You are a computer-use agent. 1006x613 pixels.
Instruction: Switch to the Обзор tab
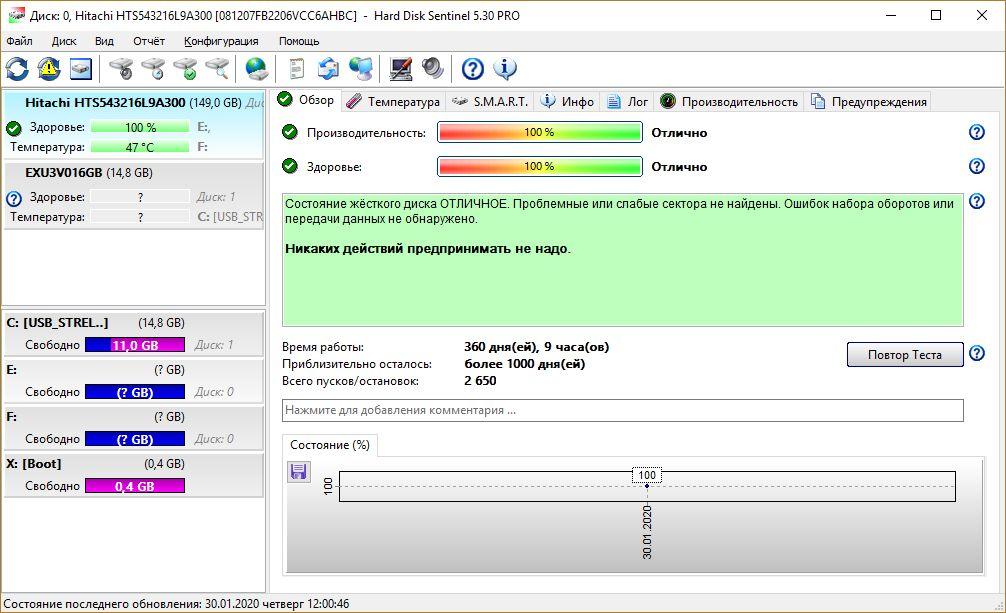(306, 100)
